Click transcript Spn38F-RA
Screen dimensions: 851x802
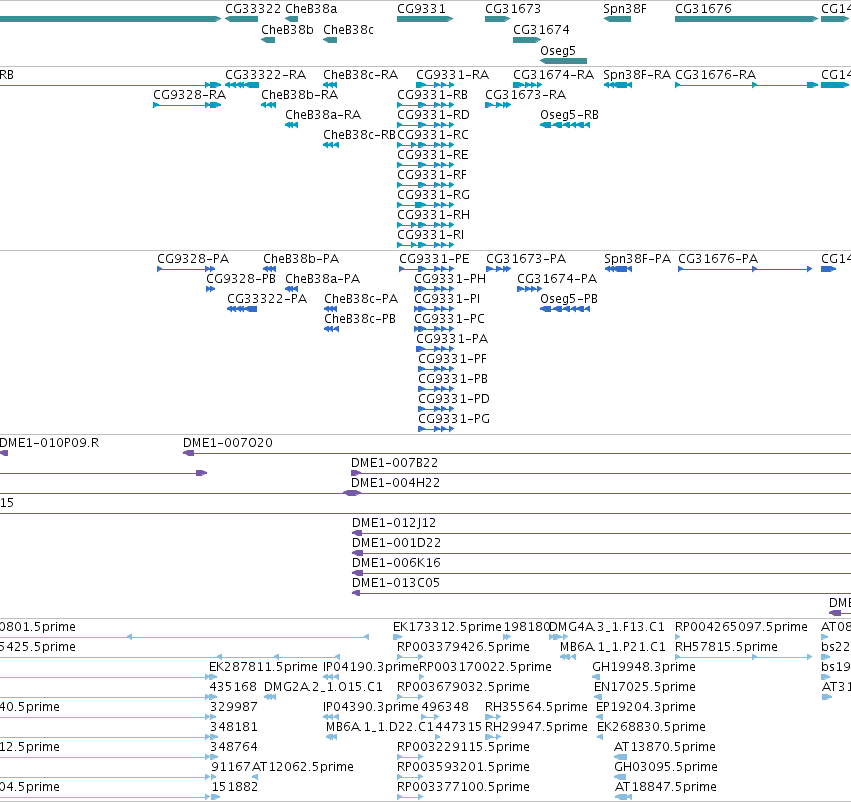(637, 75)
